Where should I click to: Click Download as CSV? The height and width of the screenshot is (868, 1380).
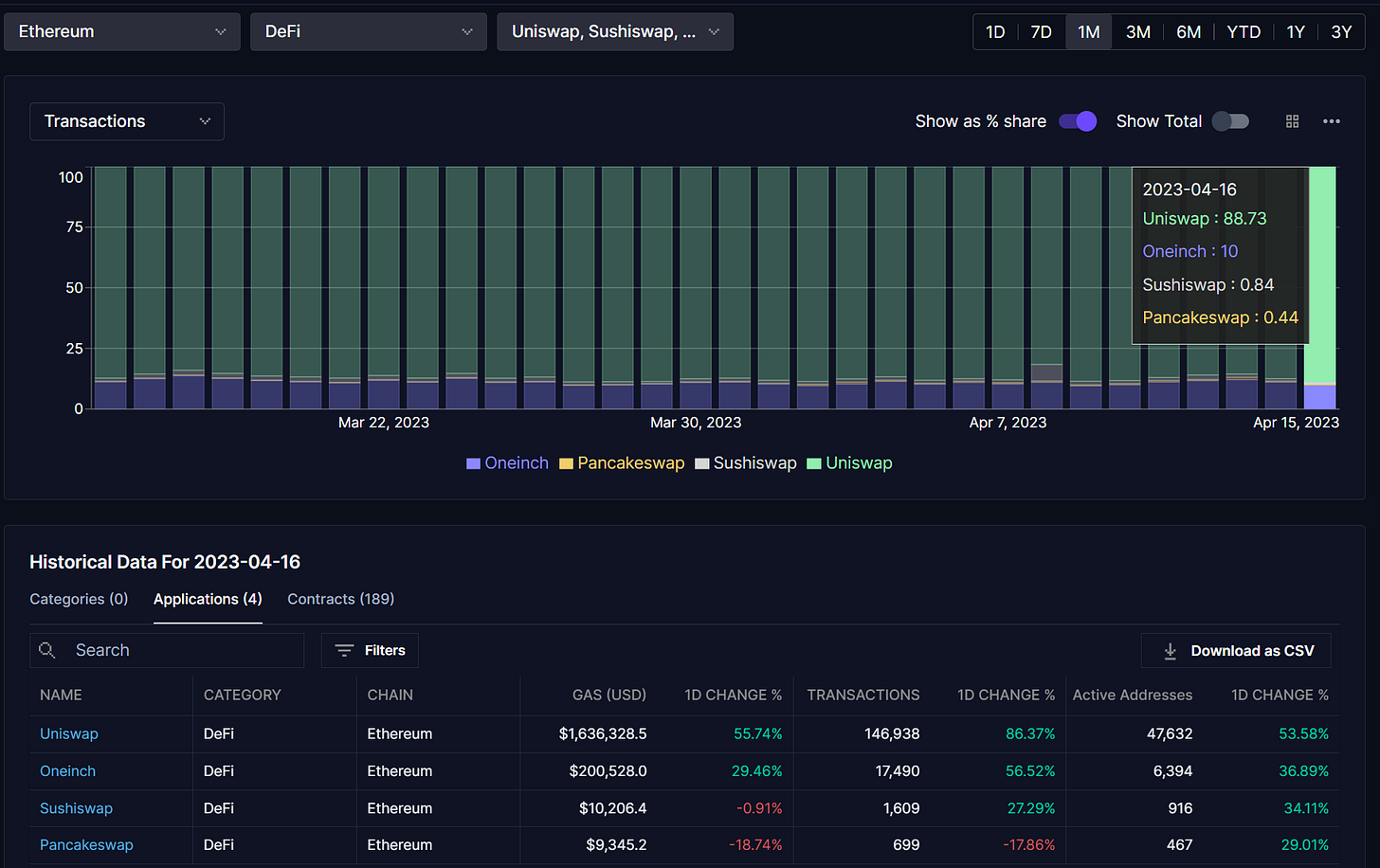(1236, 651)
